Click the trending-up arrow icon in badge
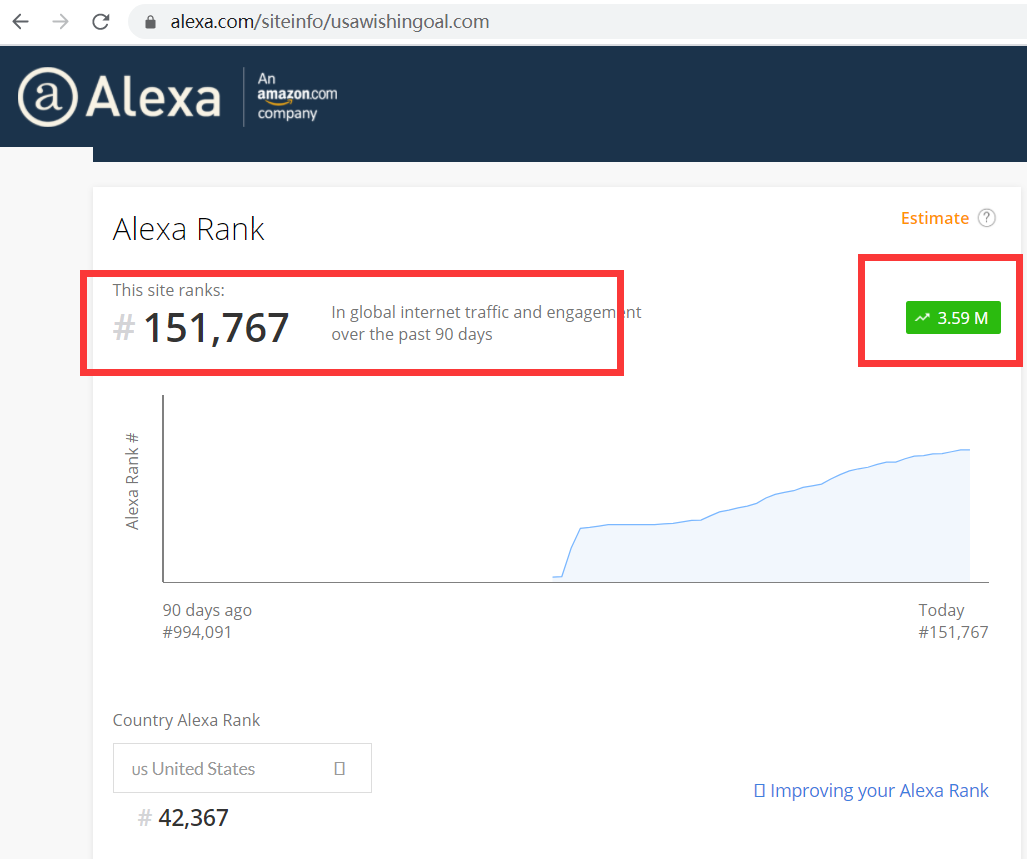 tap(922, 318)
